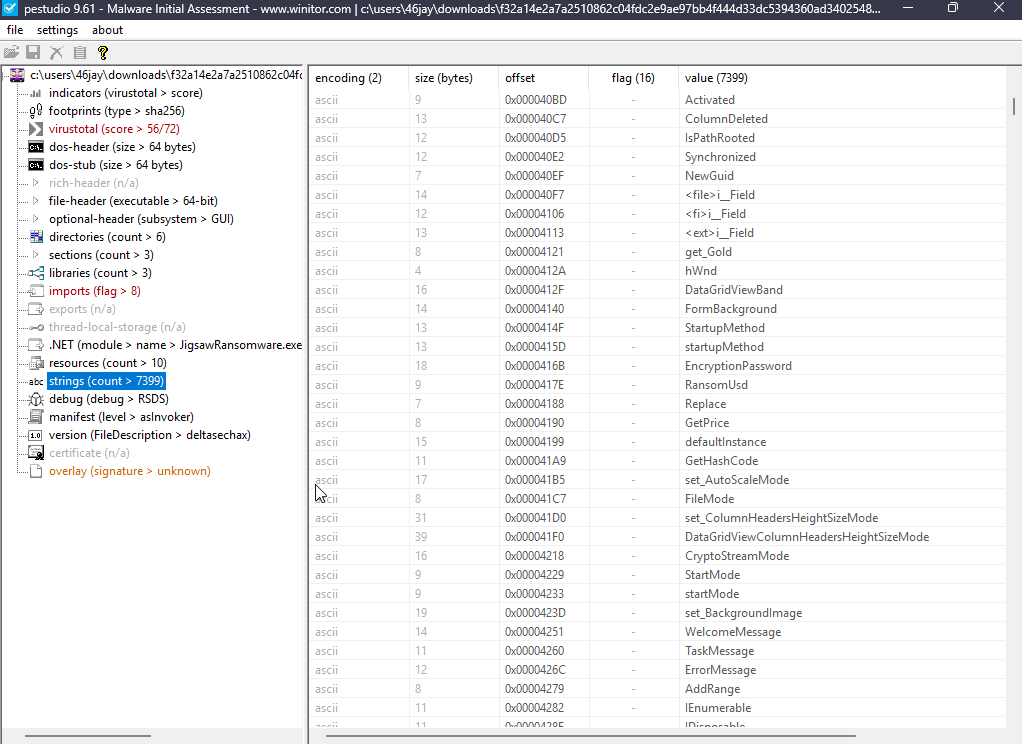Screen dimensions: 1022x744
Task: Open the file menu
Action: coord(15,30)
